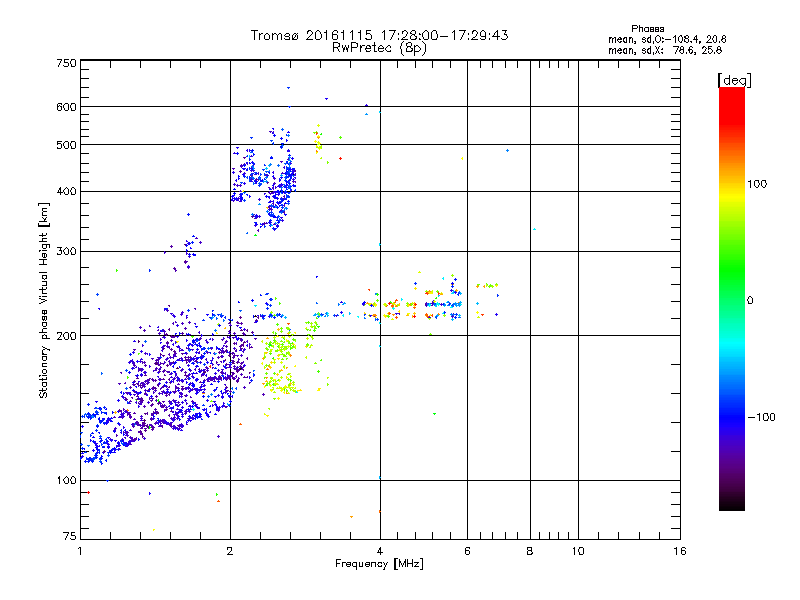Viewport: 800px width, 600px height.
Task: Click the colorbar tick label '-100'
Action: [x=761, y=417]
